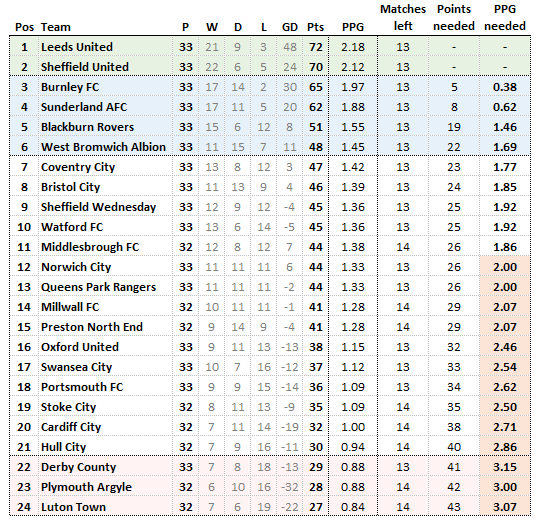Click Burnley FC's PPG needed value 0.38
This screenshot has width=538, height=525.
pyautogui.click(x=505, y=87)
